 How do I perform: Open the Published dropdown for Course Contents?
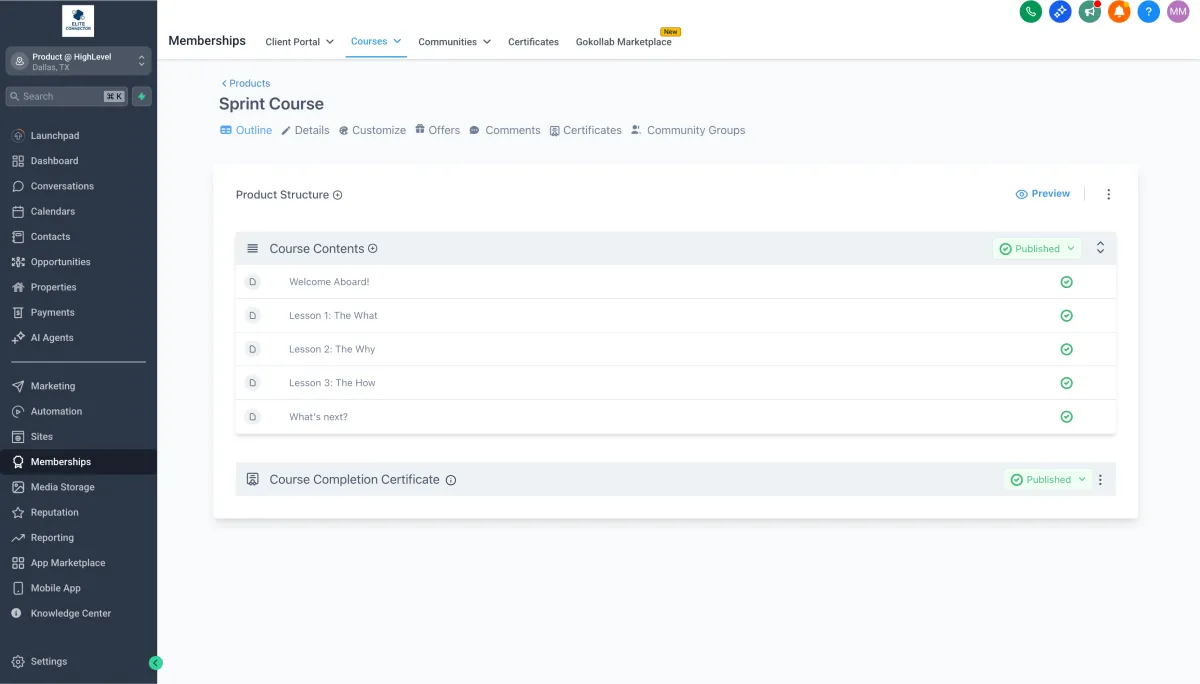click(1037, 249)
